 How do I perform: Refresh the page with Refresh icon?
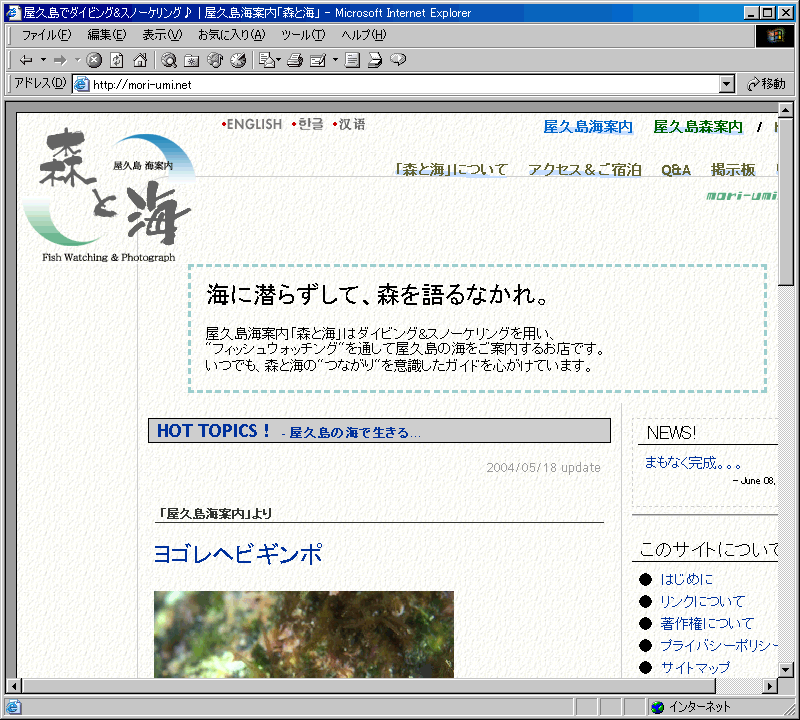pos(117,60)
